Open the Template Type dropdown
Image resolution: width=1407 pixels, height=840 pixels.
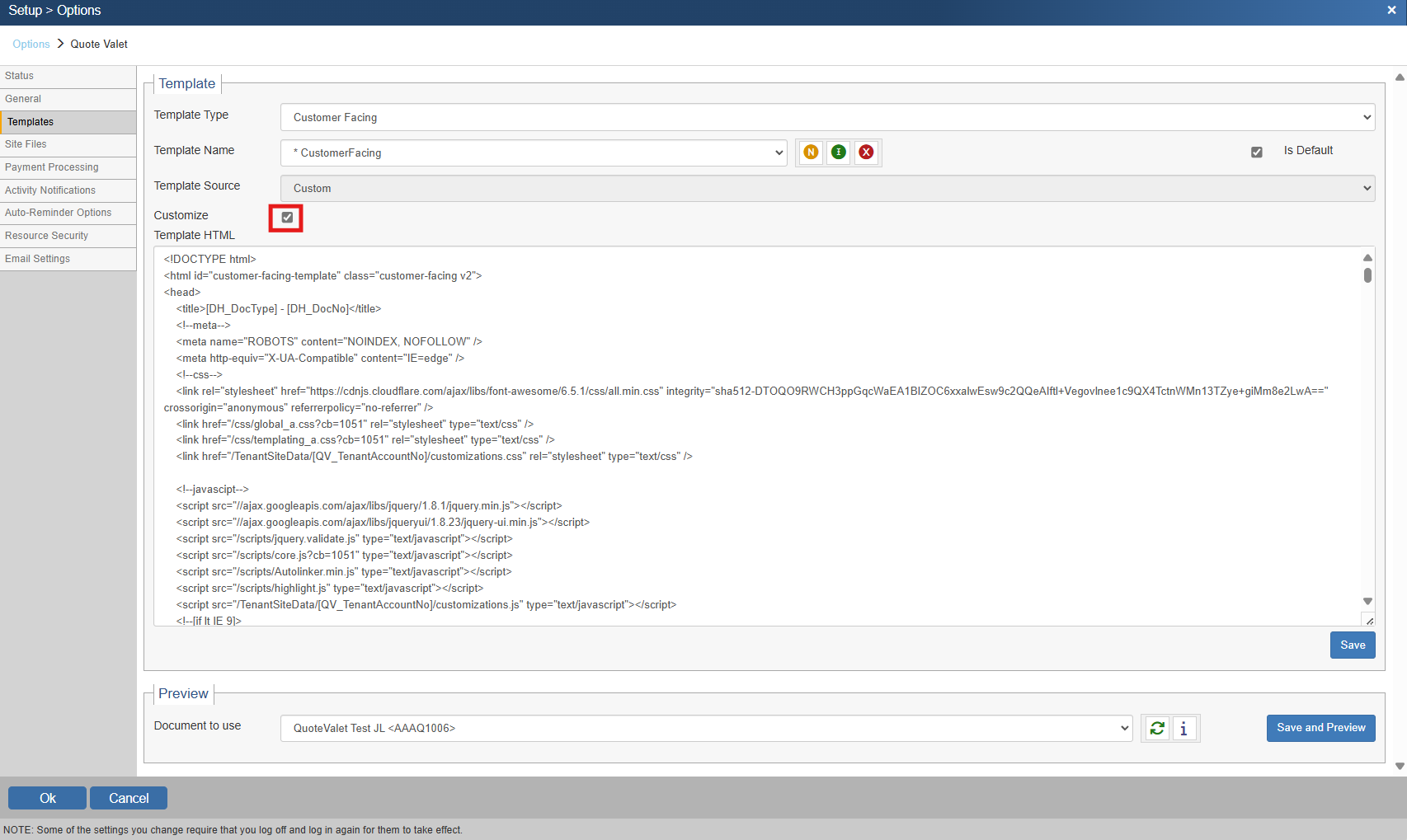pos(827,117)
